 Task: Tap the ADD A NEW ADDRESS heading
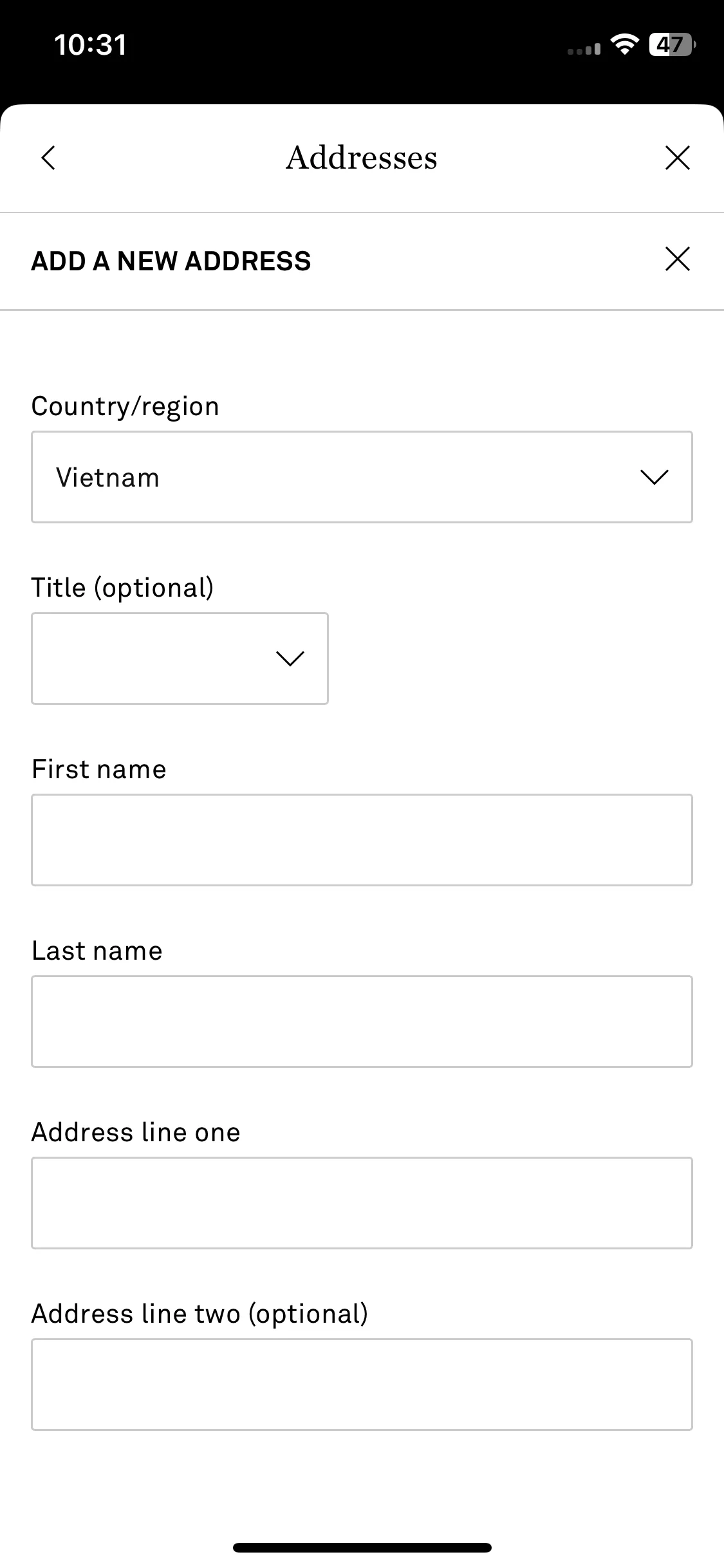coord(171,261)
